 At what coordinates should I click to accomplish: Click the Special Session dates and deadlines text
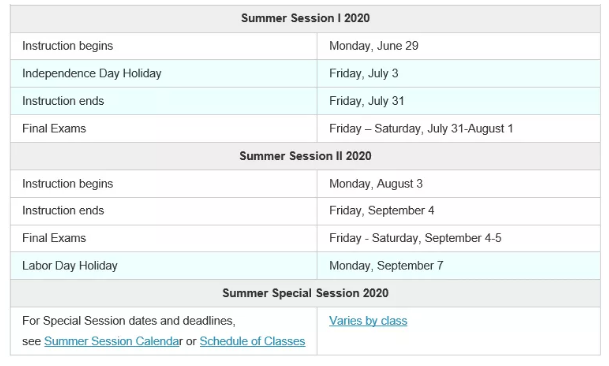tap(129, 321)
